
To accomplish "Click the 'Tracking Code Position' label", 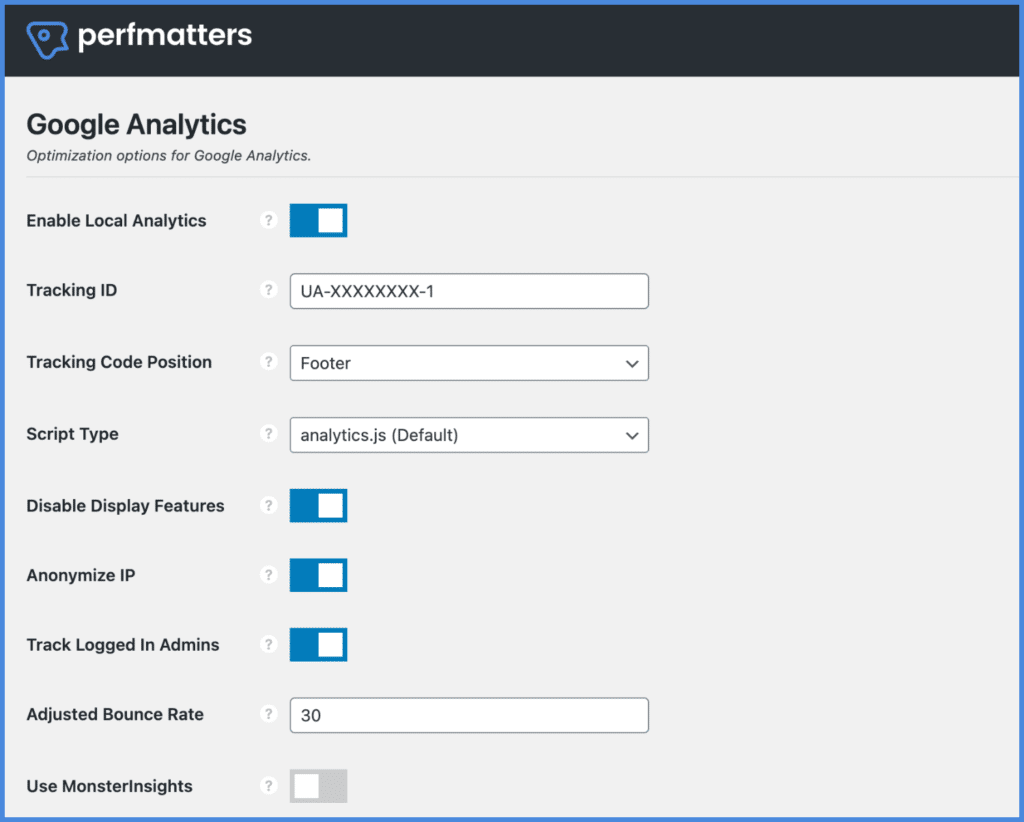I will [x=119, y=362].
